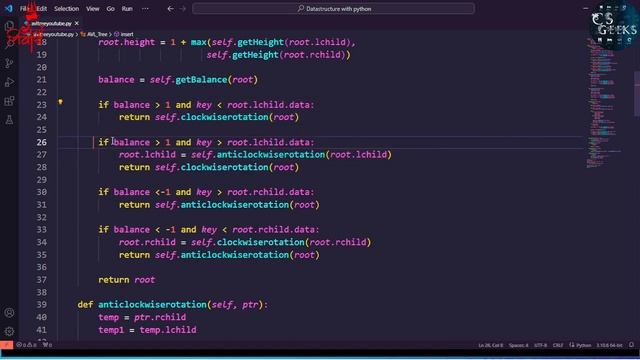The width and height of the screenshot is (640, 360).
Task: Open the View menu
Action: (93, 9)
